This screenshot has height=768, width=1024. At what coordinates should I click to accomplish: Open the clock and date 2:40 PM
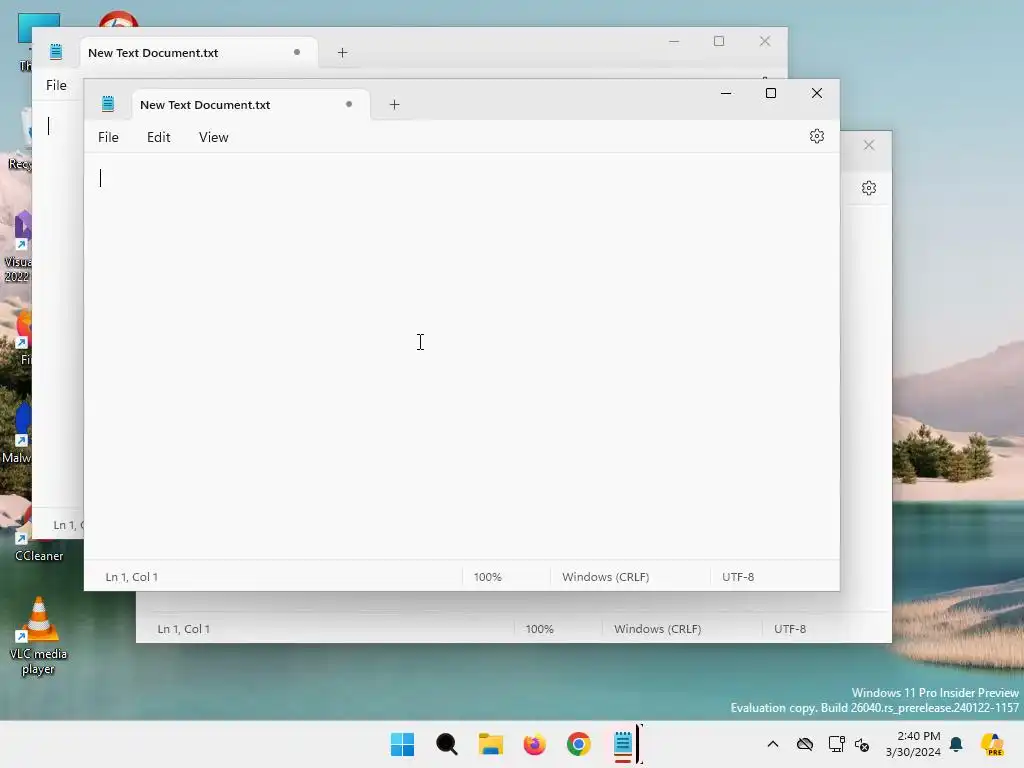[913, 744]
